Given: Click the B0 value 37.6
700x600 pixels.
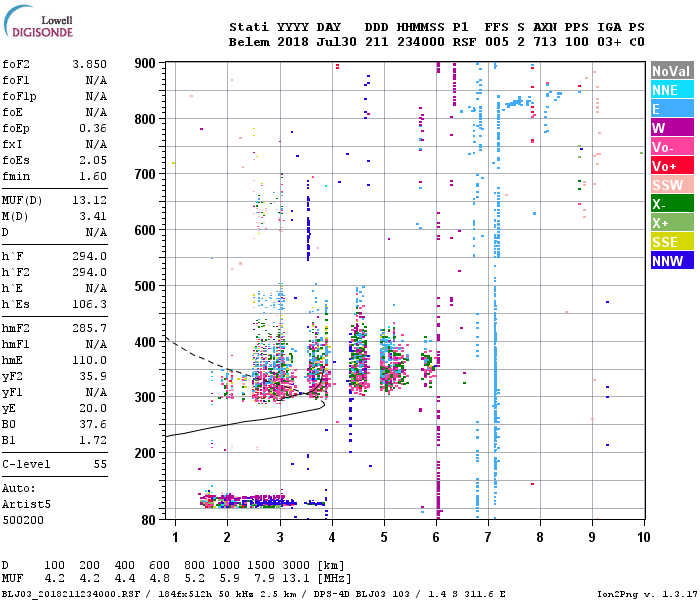Looking at the screenshot, I should pyautogui.click(x=93, y=425).
